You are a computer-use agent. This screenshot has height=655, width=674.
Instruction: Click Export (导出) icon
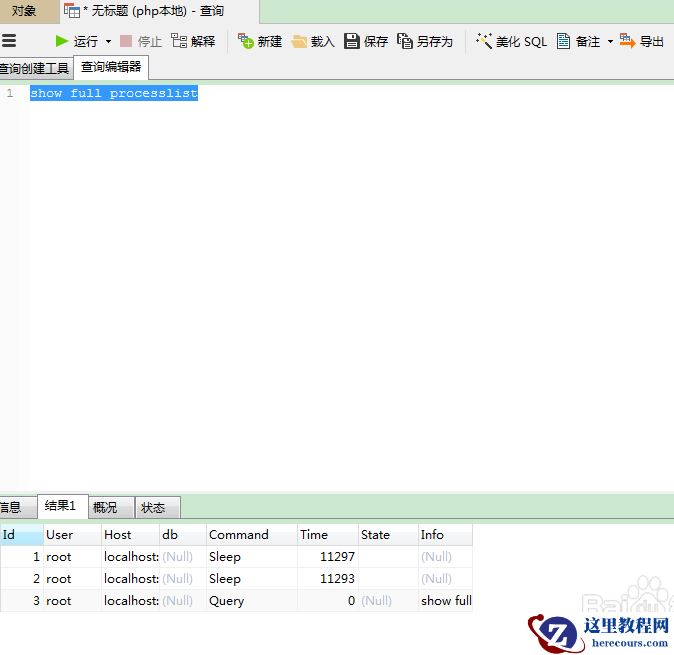(x=627, y=41)
